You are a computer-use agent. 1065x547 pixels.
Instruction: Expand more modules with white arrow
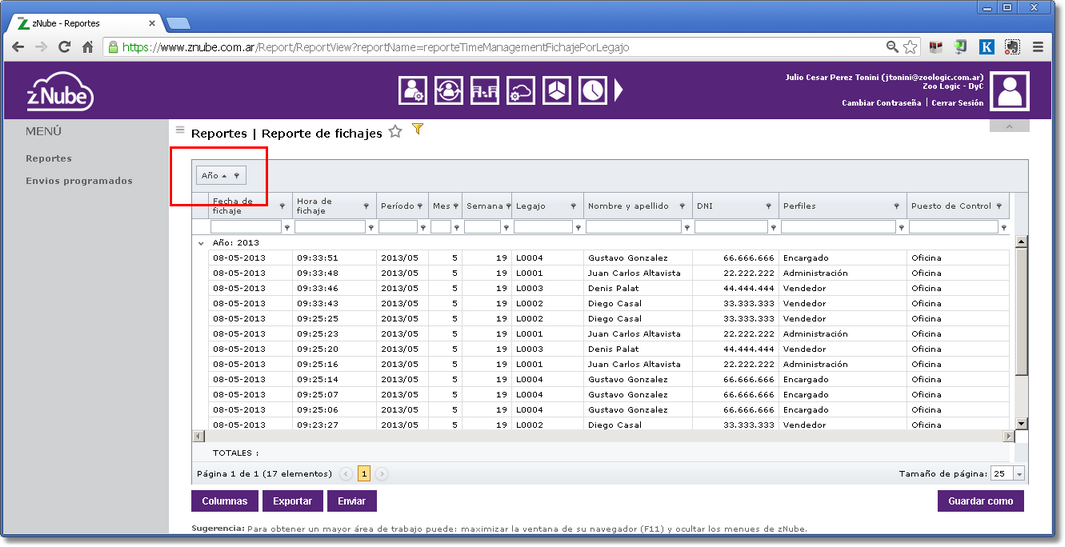[618, 90]
